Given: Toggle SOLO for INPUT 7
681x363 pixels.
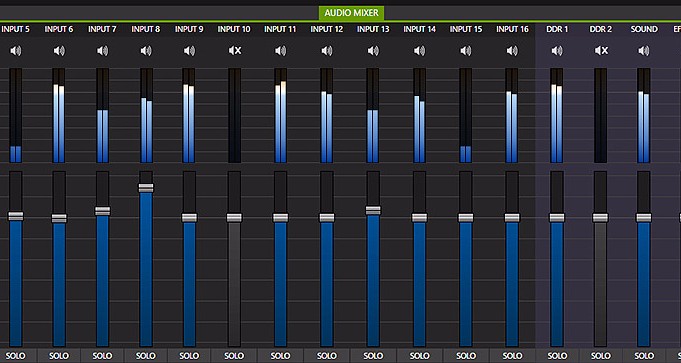Looking at the screenshot, I should 102,356.
